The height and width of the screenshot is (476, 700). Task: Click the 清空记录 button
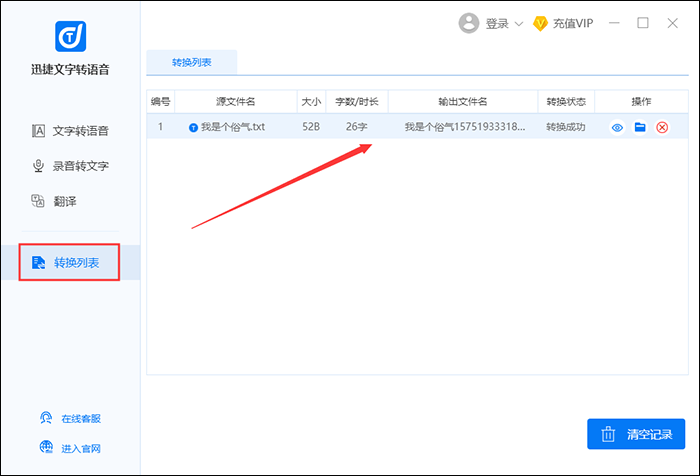coord(636,434)
